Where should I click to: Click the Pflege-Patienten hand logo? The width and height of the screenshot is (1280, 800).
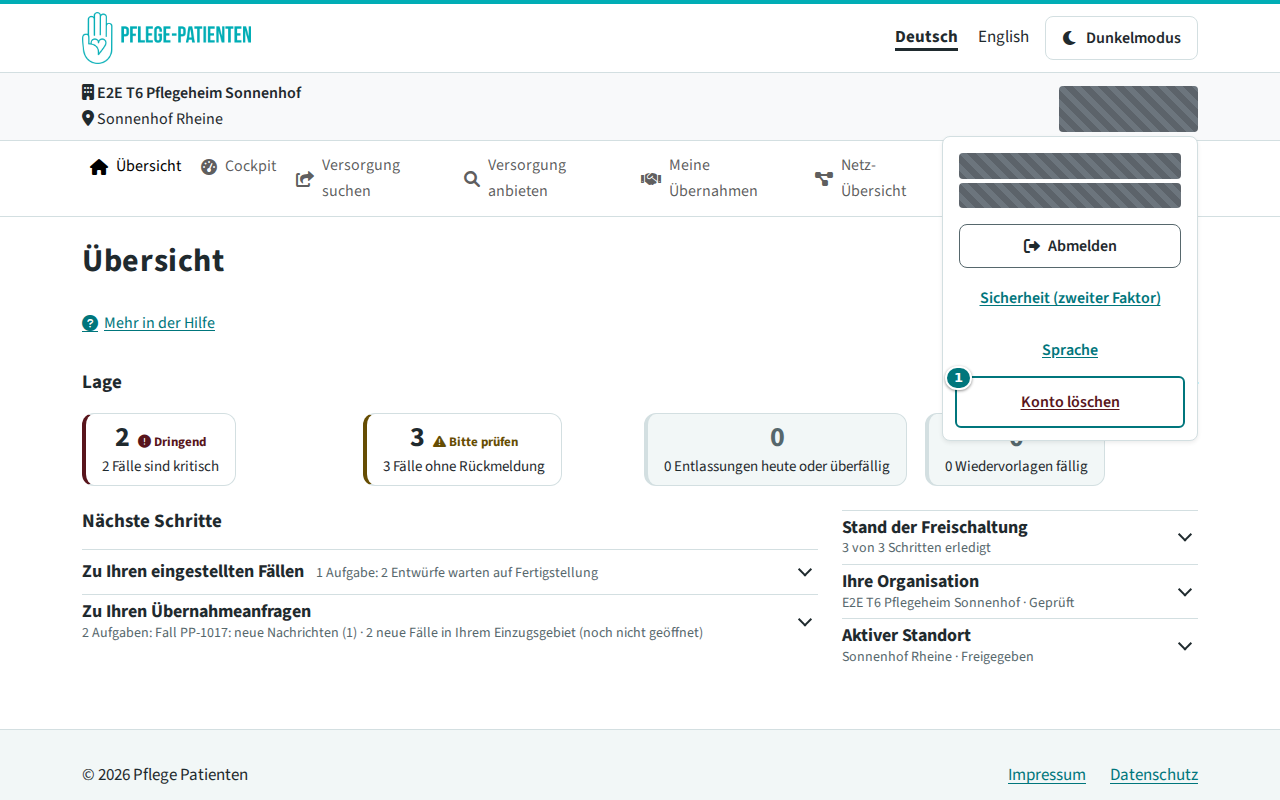click(97, 38)
